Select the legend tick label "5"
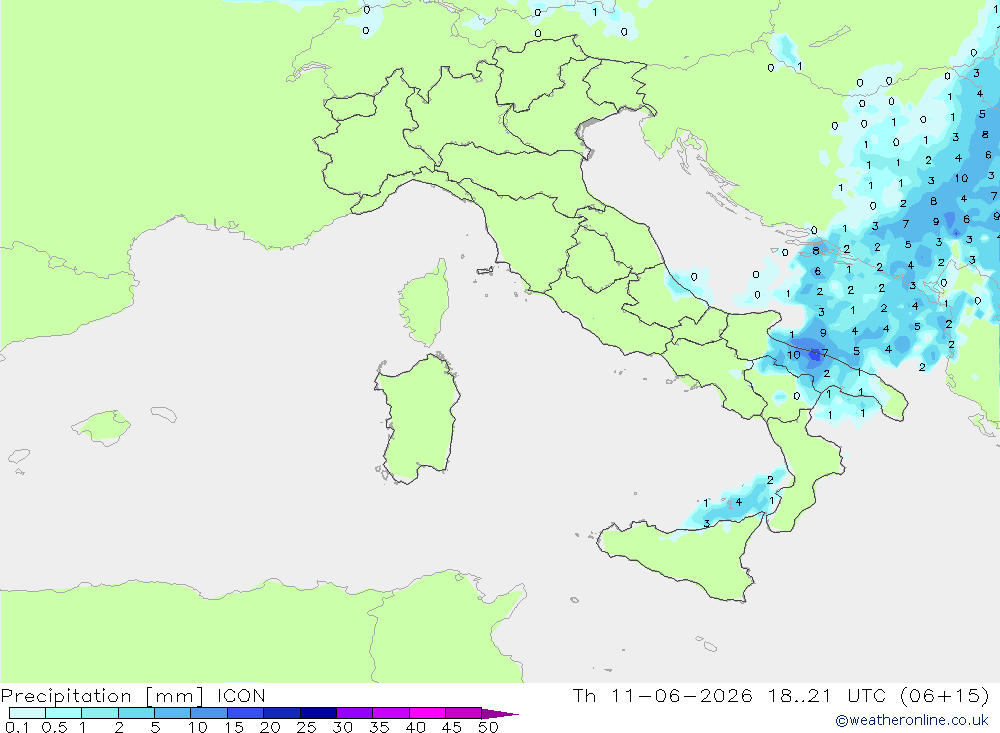 (x=155, y=727)
